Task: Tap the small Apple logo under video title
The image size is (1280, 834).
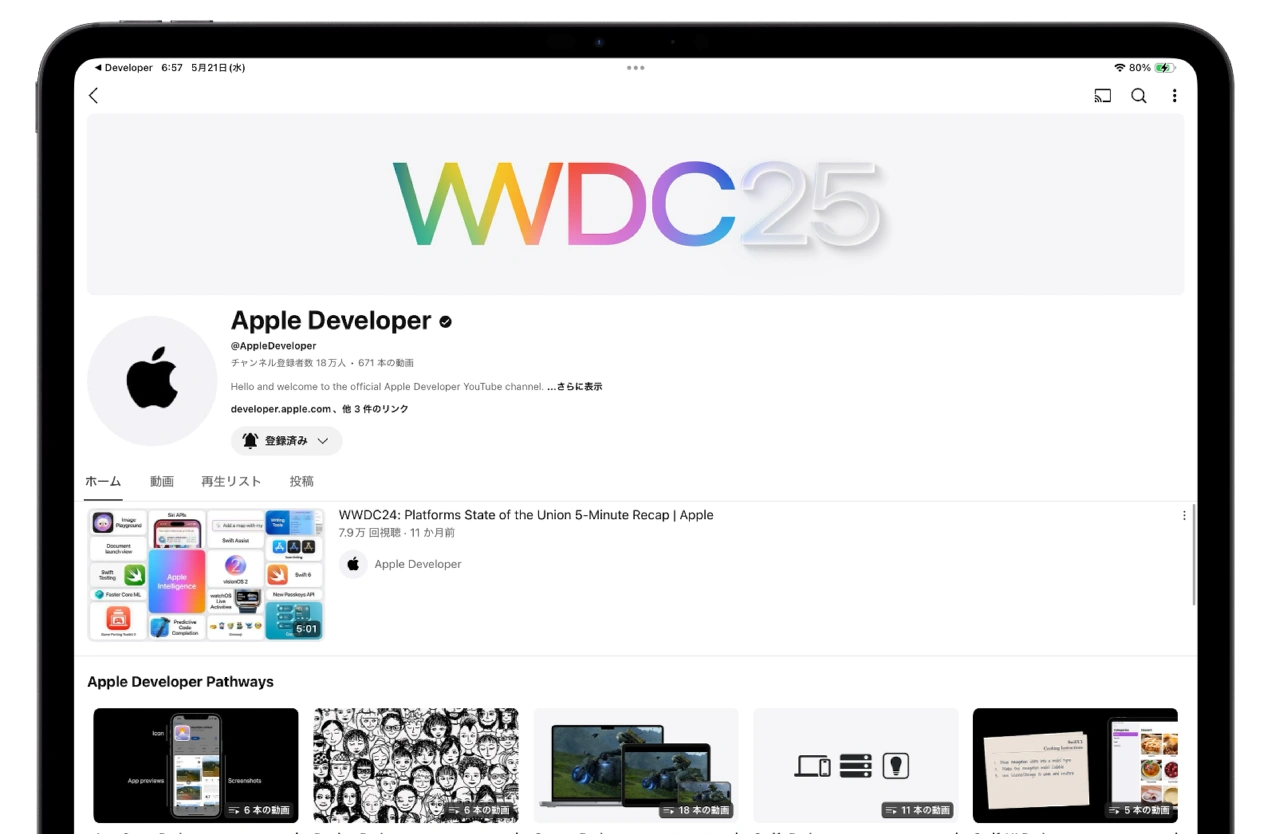Action: [353, 564]
